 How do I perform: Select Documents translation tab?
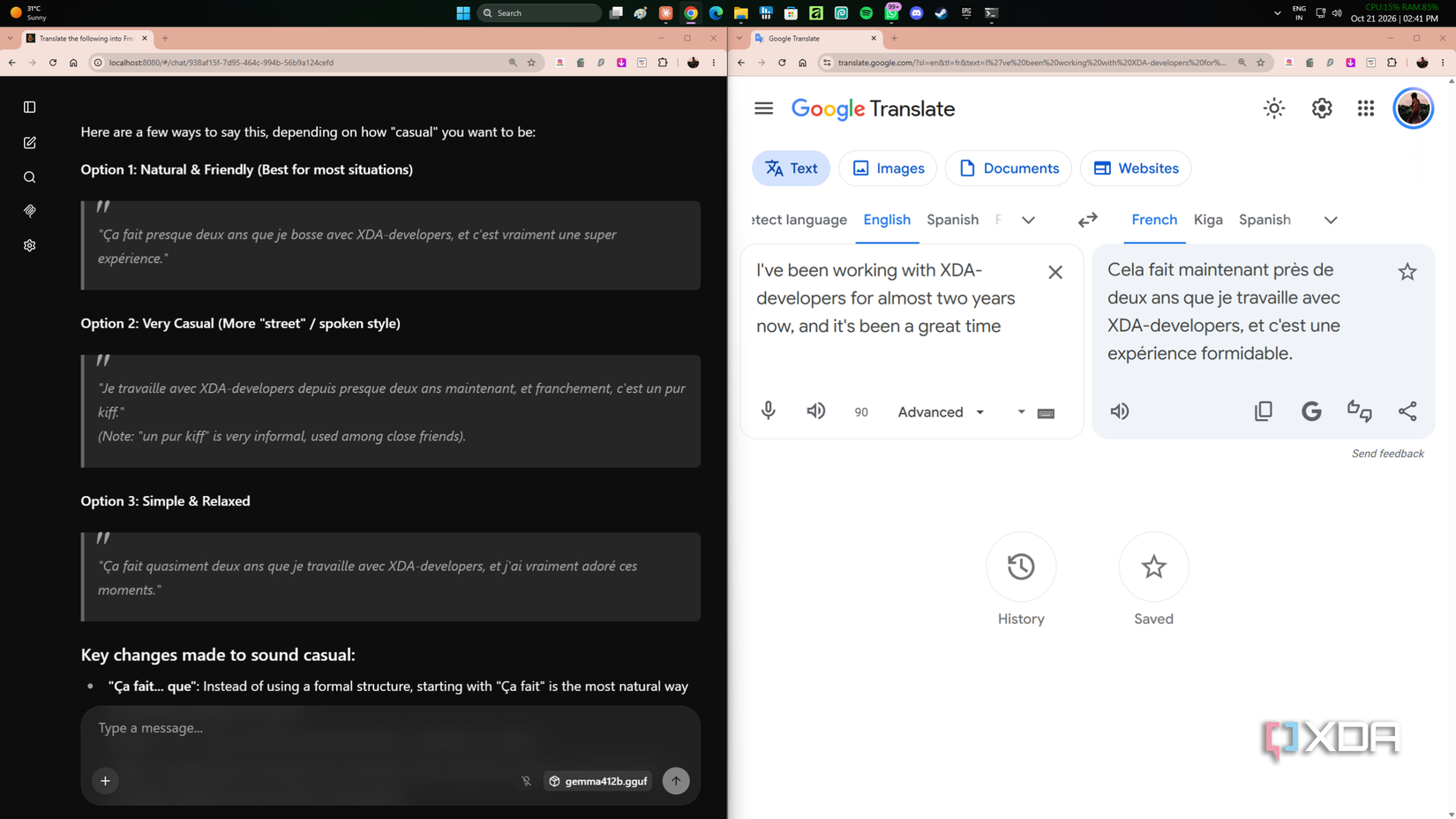(x=1008, y=169)
